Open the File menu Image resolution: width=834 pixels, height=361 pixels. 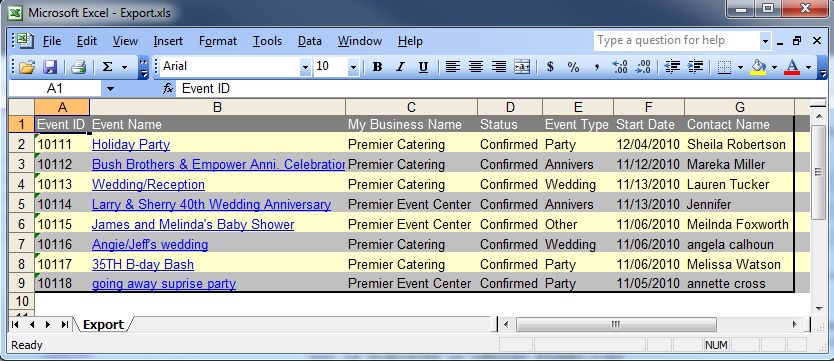[52, 41]
